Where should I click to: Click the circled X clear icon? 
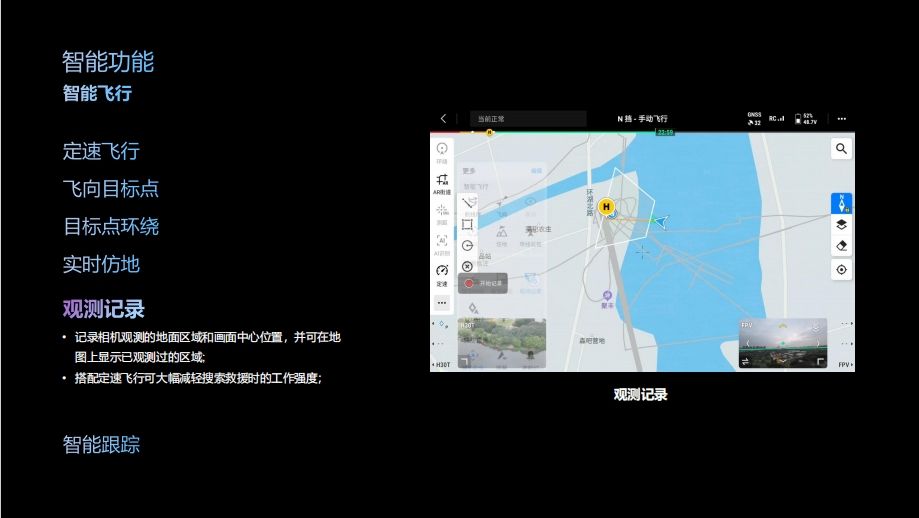[467, 267]
